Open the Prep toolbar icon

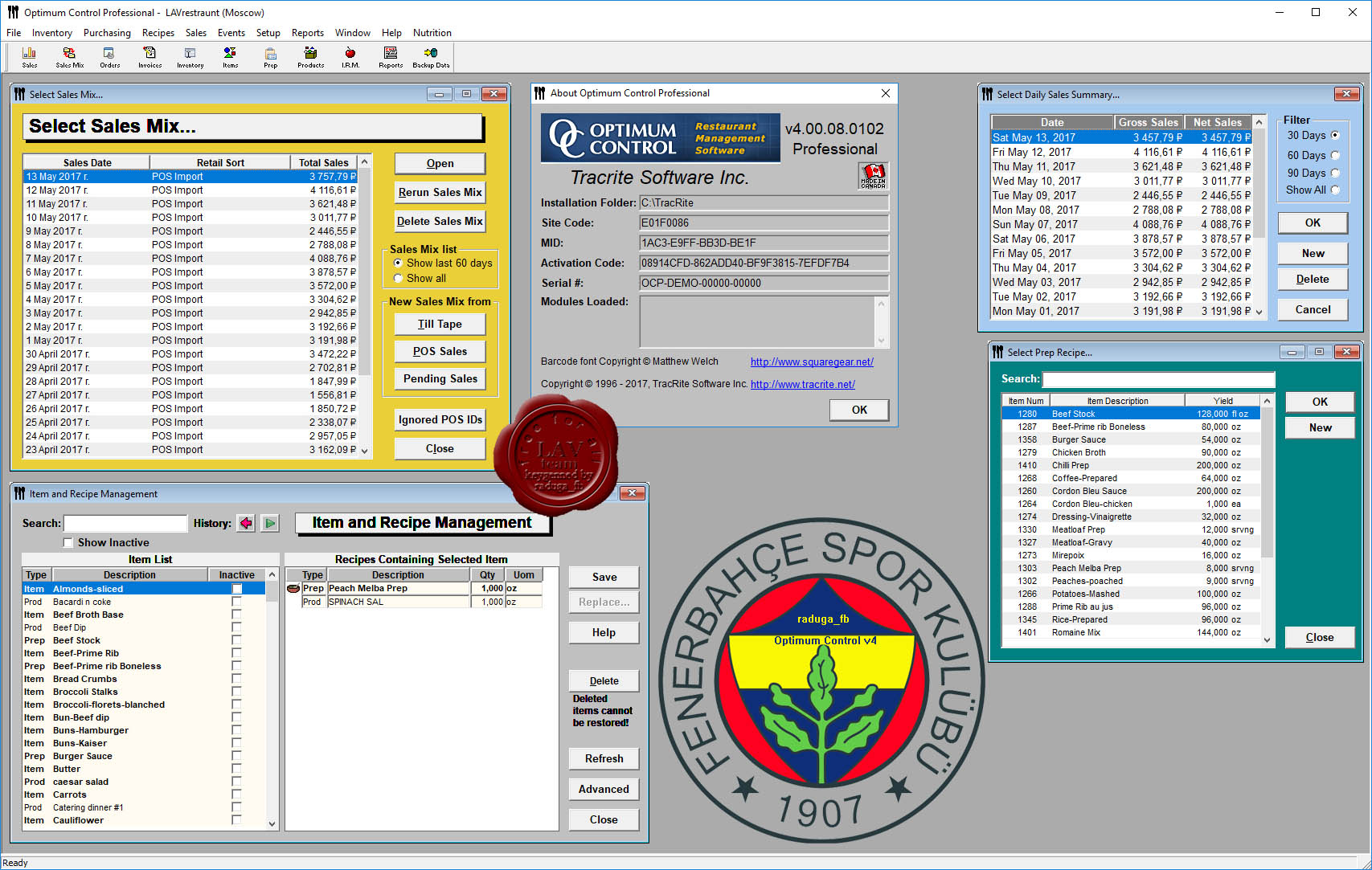pos(271,57)
